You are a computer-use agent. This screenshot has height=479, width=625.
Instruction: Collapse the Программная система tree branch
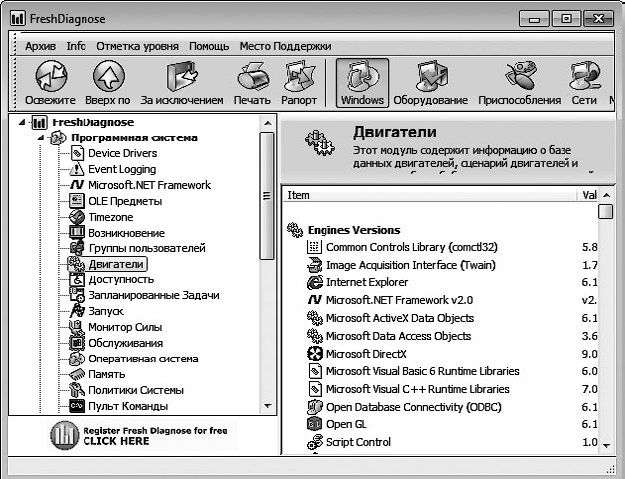pyautogui.click(x=40, y=138)
